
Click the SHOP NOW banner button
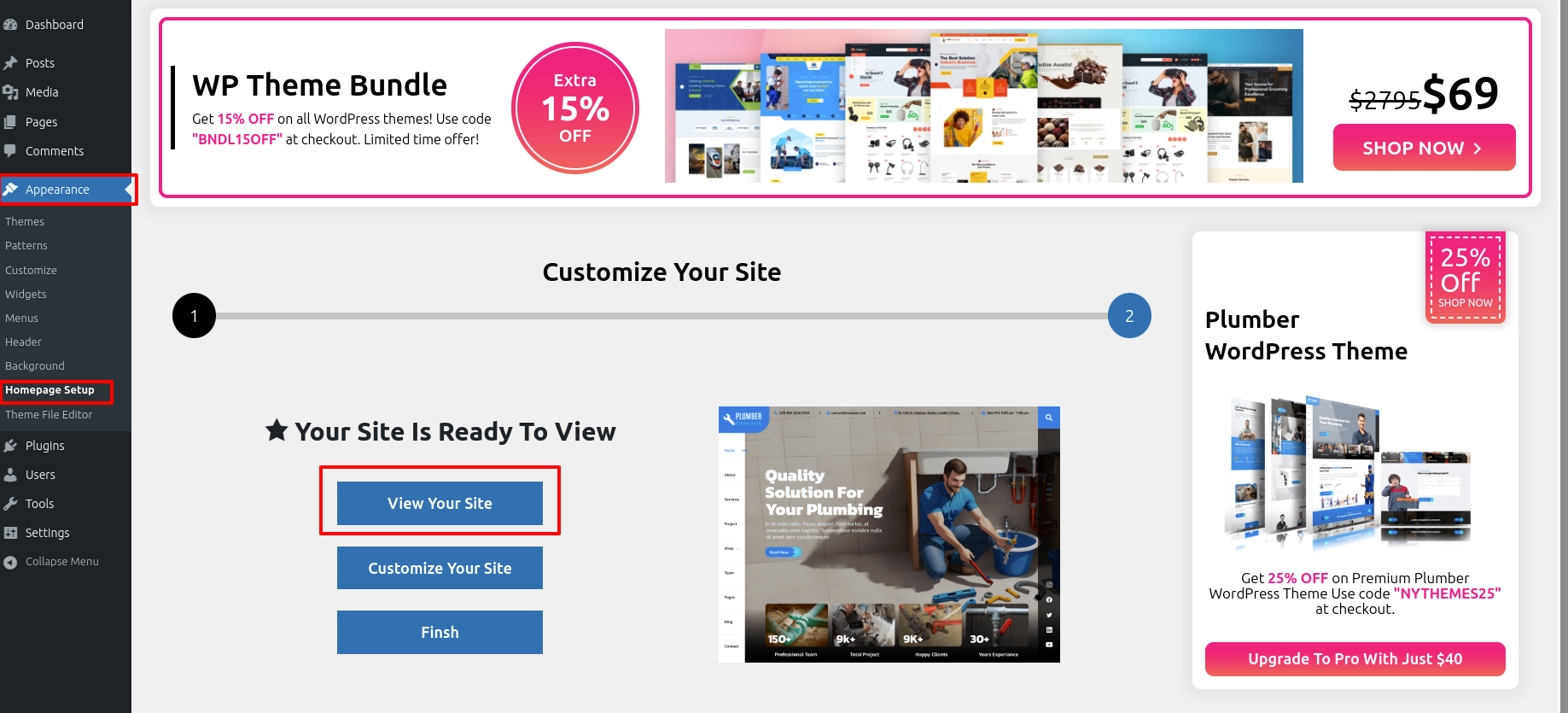point(1424,148)
